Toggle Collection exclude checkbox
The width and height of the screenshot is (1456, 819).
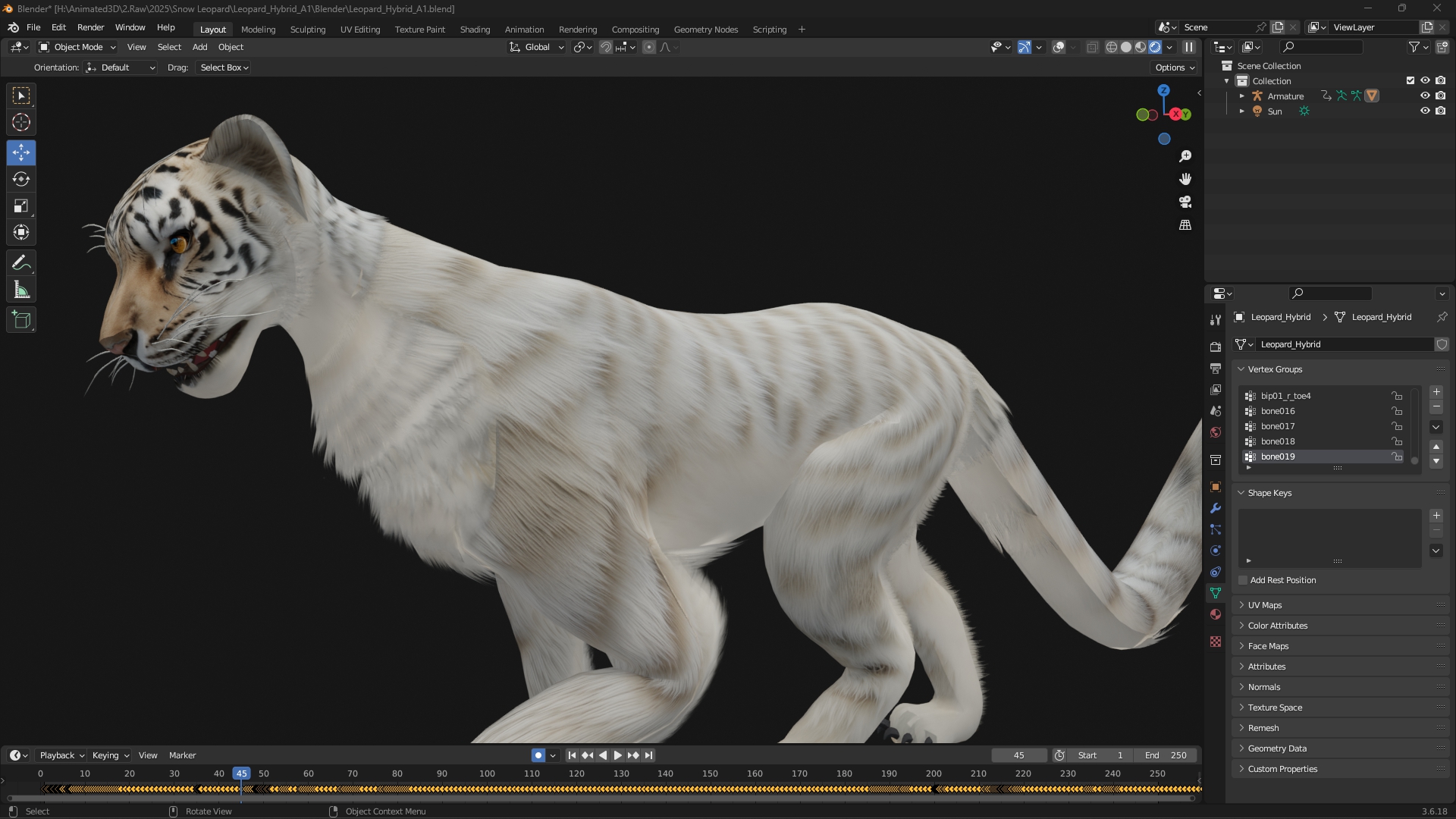[1410, 80]
